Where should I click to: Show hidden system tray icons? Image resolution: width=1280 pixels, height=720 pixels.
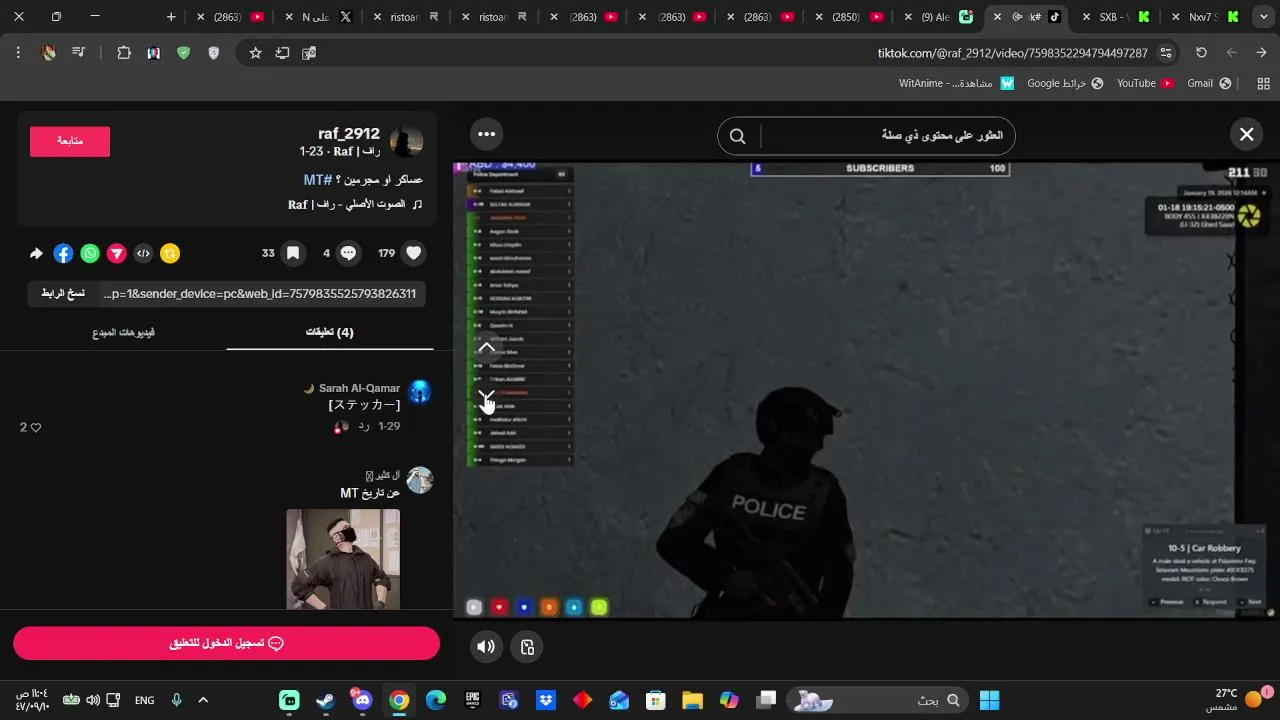pyautogui.click(x=203, y=700)
